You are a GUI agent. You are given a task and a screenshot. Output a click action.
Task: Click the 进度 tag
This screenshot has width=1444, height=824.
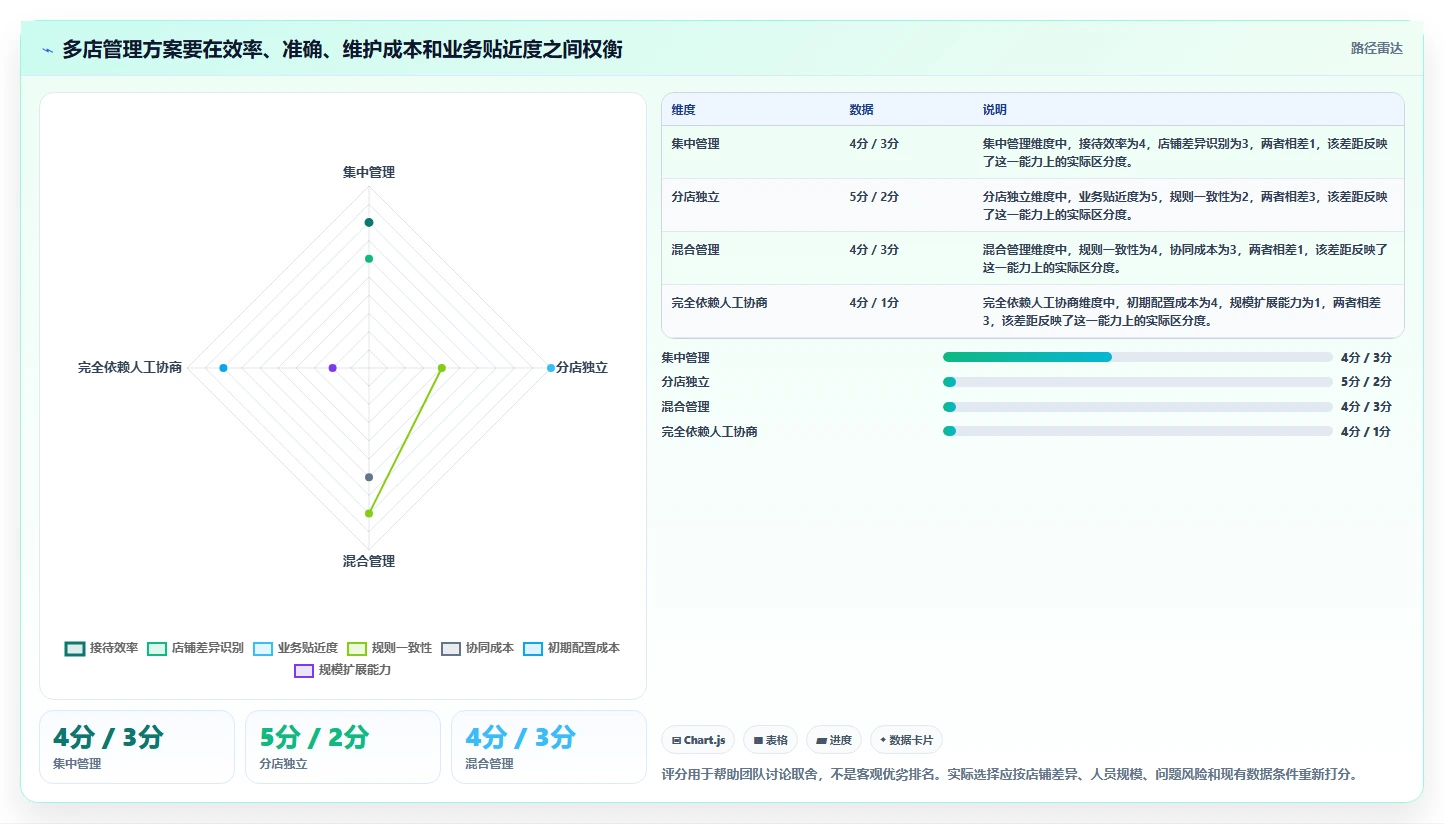(834, 740)
